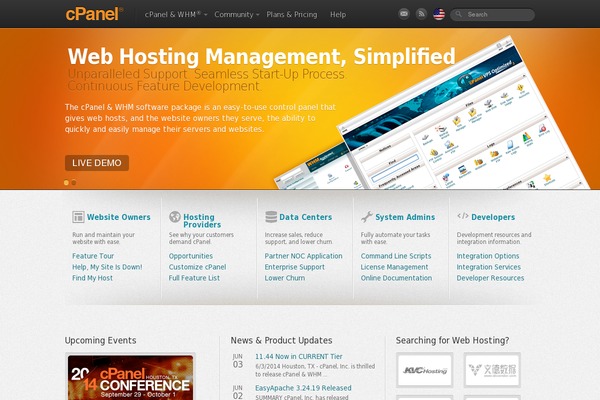Click the Upcoming Events heading
The width and height of the screenshot is (600, 400).
100,340
